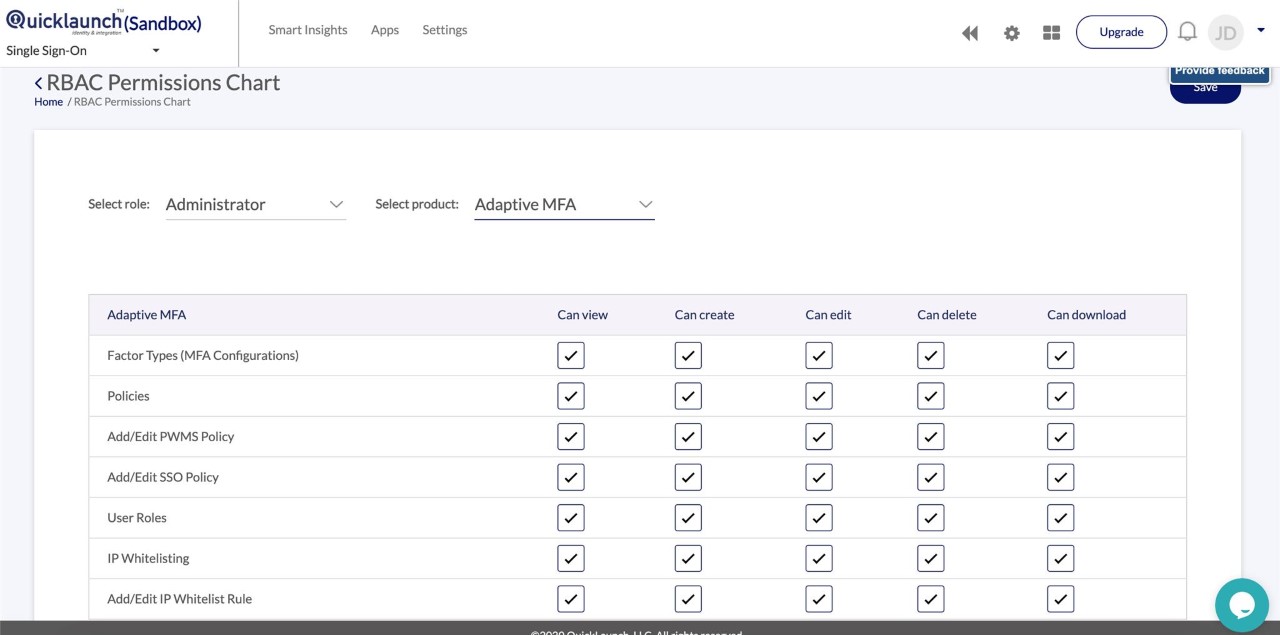Open the Apps menu

tap(385, 30)
